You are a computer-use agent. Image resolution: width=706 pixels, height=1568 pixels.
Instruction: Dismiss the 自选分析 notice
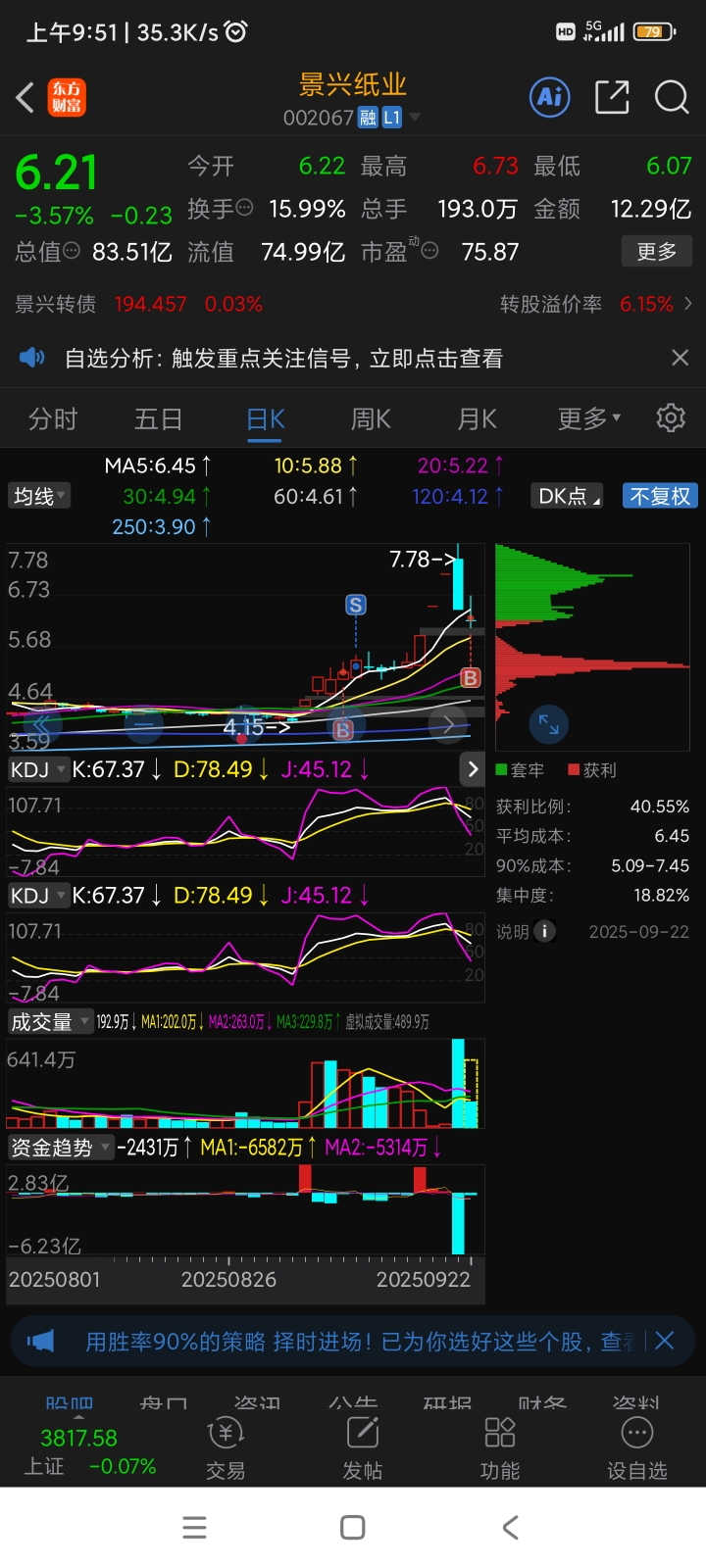tap(680, 358)
